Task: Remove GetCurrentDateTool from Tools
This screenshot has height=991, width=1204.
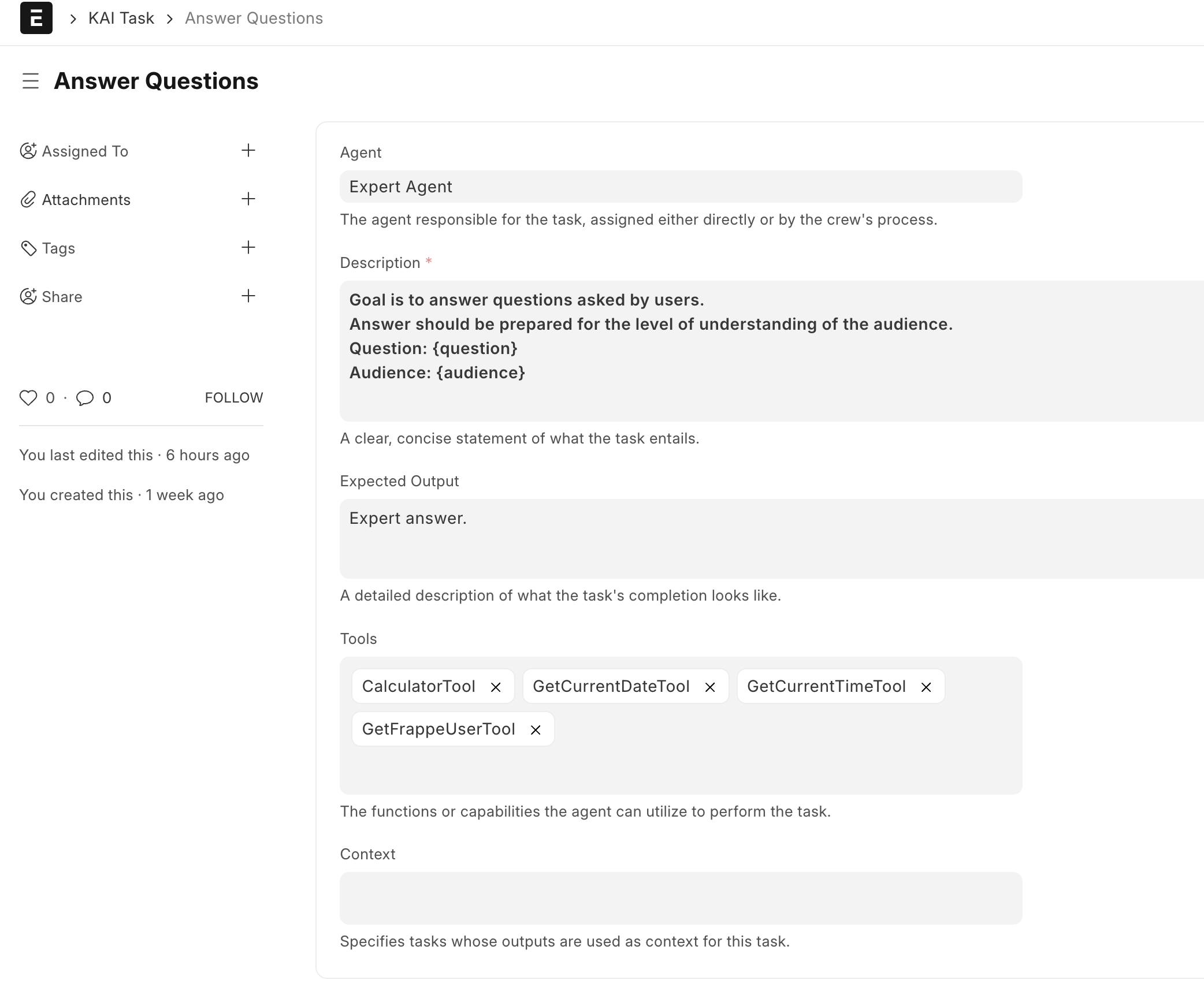Action: pyautogui.click(x=710, y=687)
